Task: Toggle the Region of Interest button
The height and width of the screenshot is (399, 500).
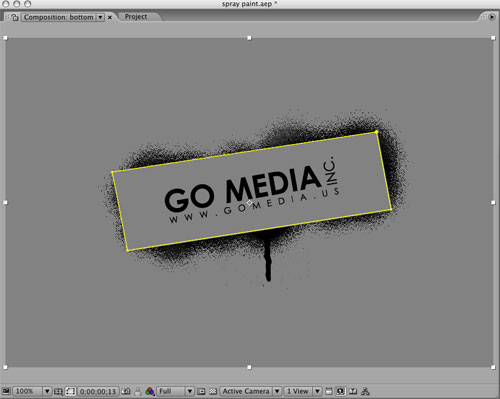Action: point(201,391)
